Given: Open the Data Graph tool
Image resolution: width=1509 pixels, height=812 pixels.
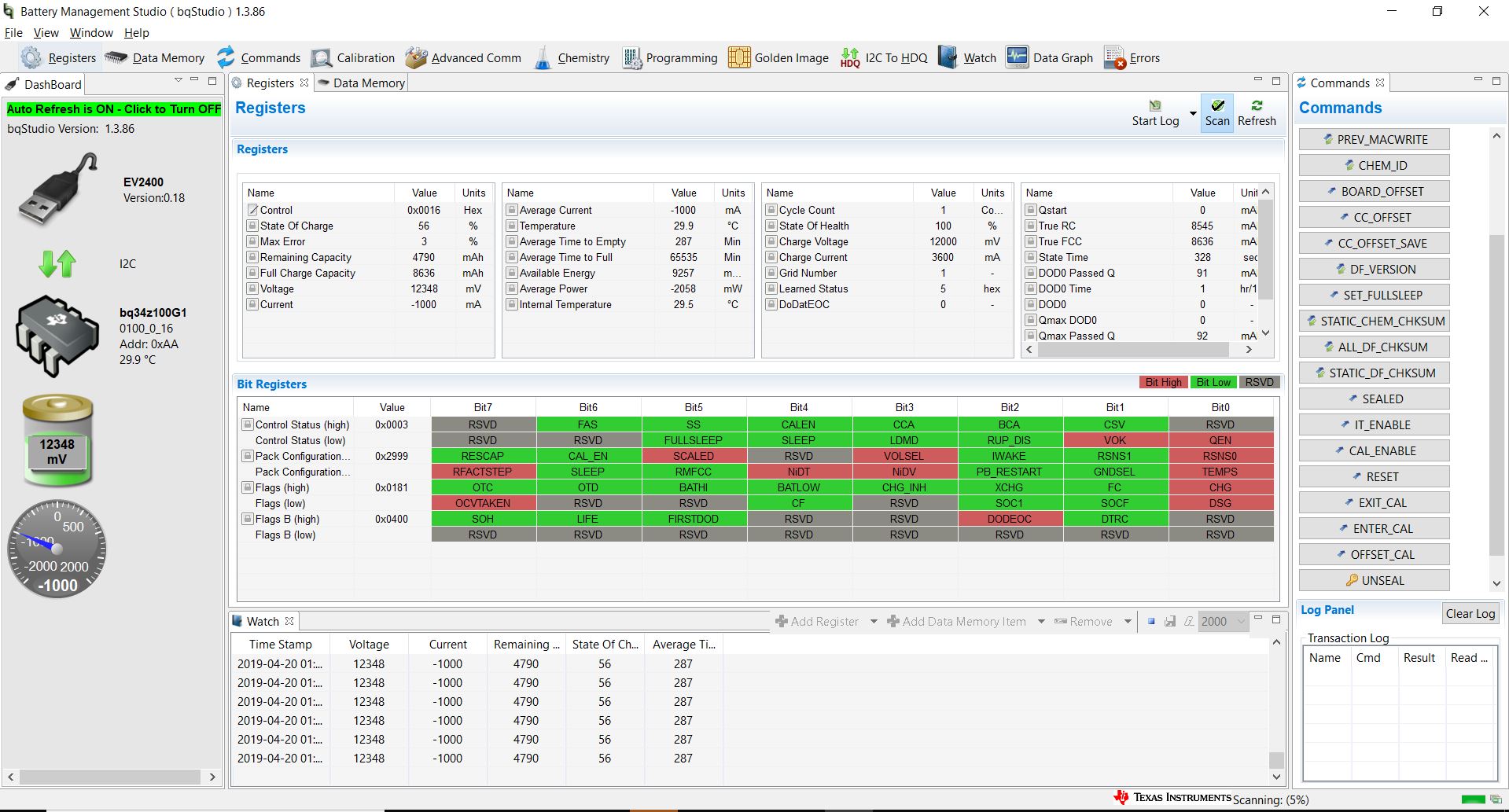Looking at the screenshot, I should click(1050, 57).
